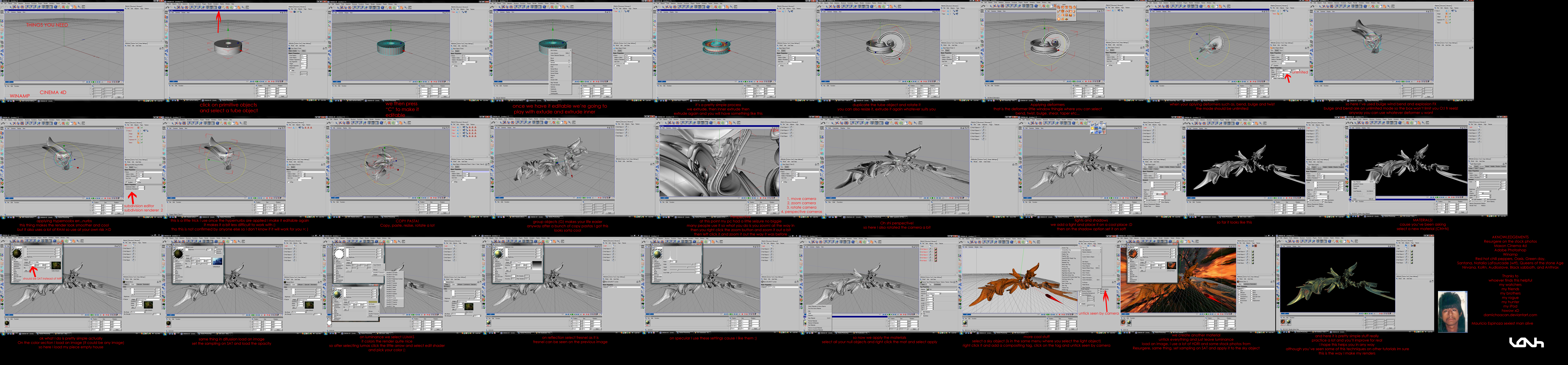
Task: Expand Null Object 4 in fire-sky screenshot
Action: pyautogui.click(x=1237, y=252)
